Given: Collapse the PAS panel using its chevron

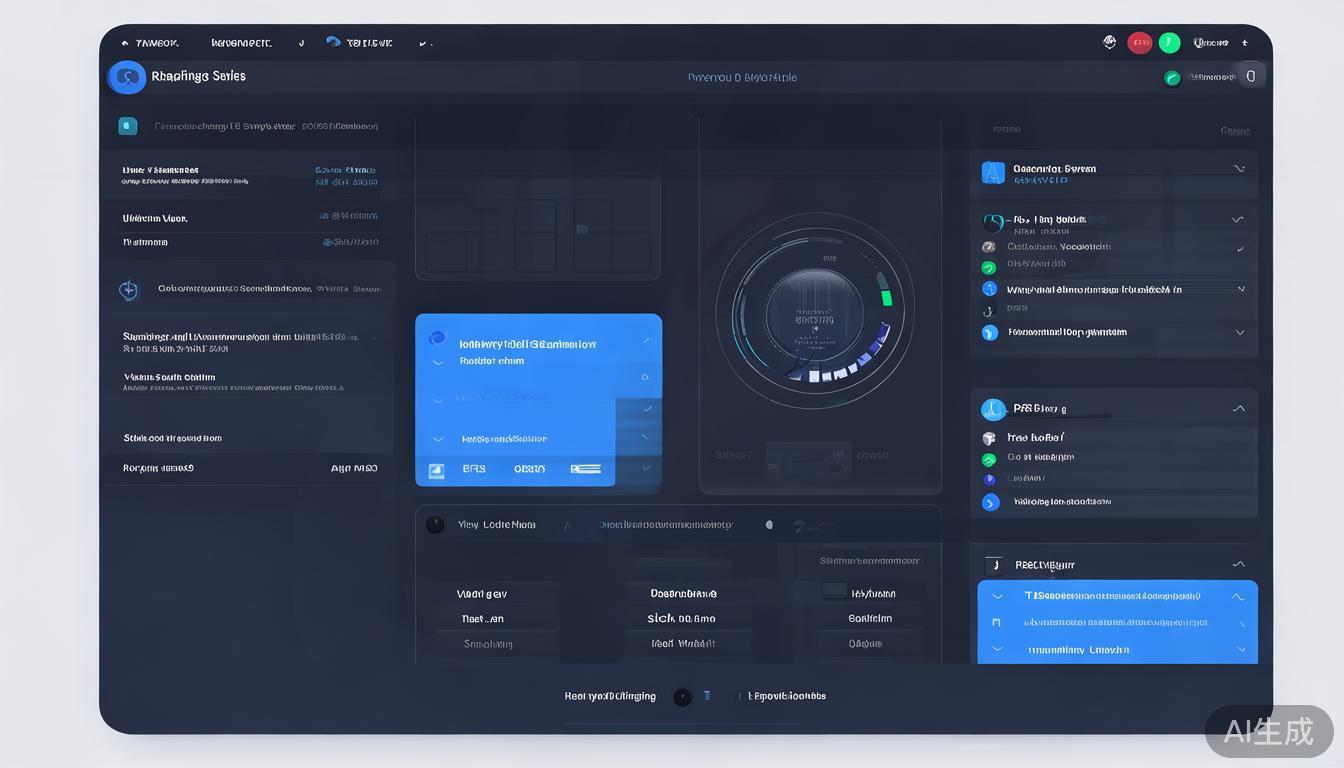Looking at the screenshot, I should 1238,408.
